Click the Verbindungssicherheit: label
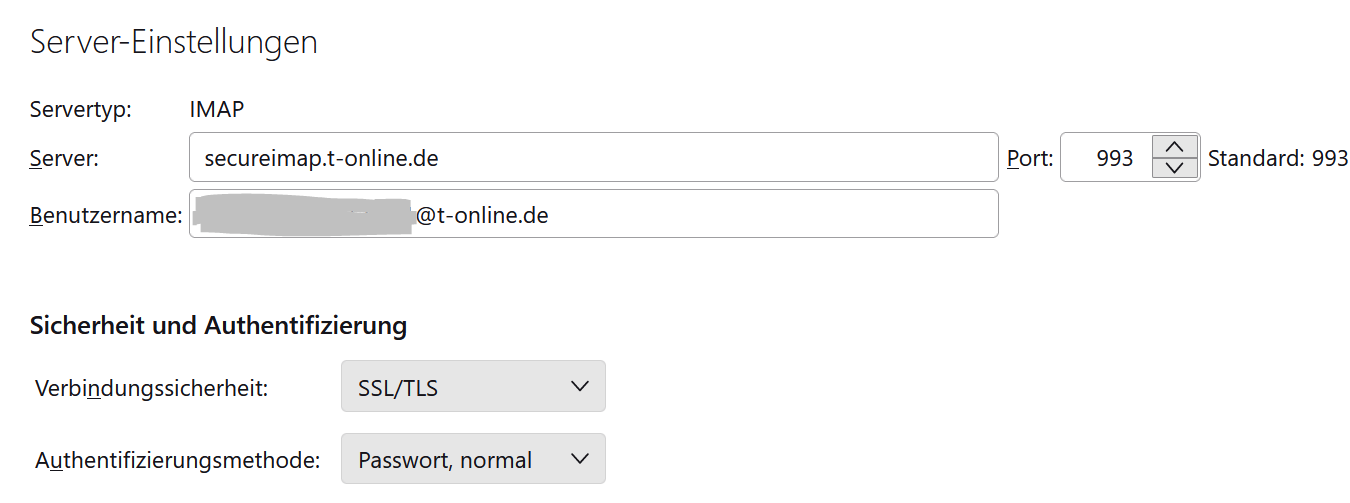This screenshot has height=503, width=1350. point(151,388)
